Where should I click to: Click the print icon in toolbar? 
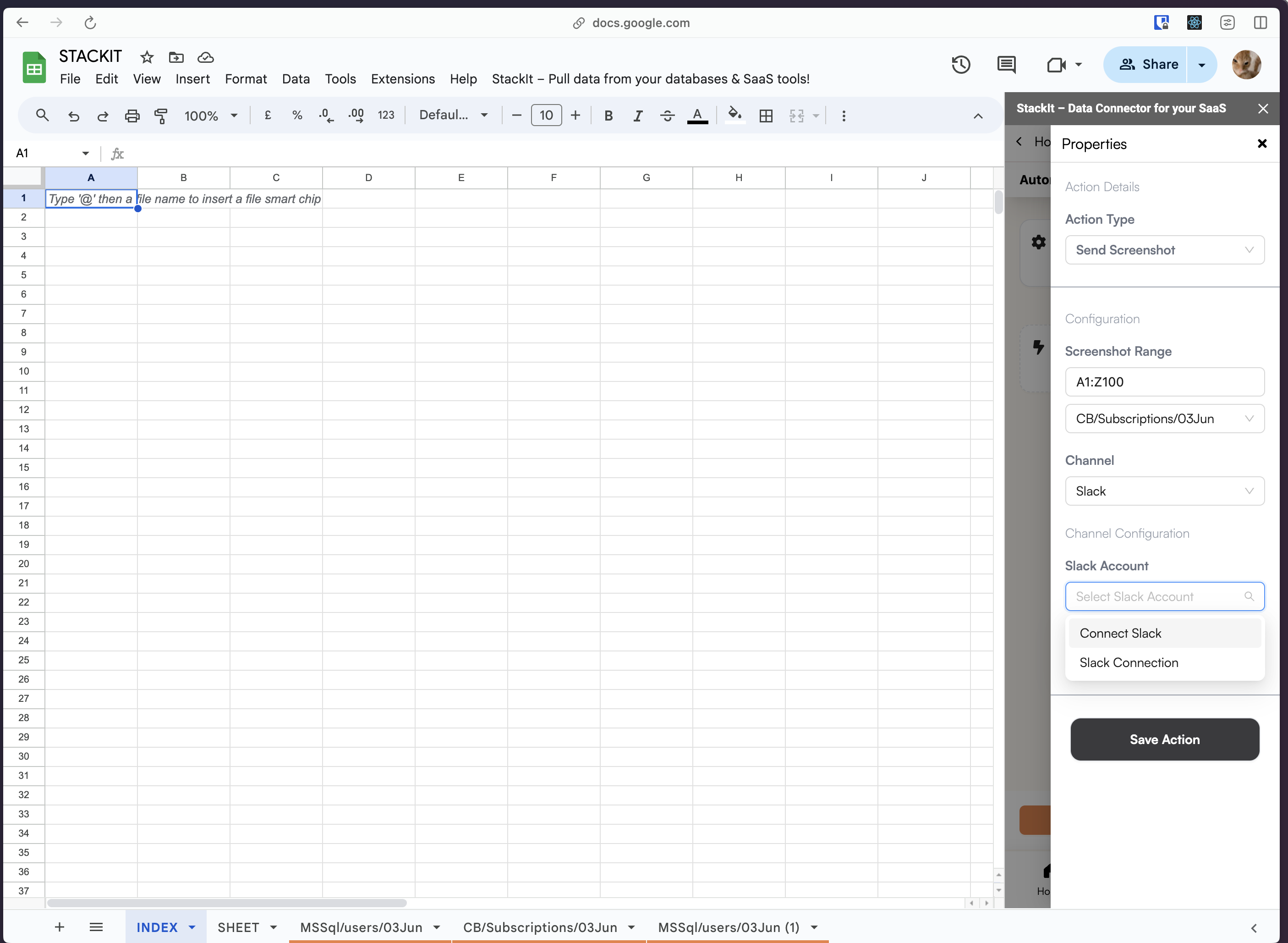[132, 116]
